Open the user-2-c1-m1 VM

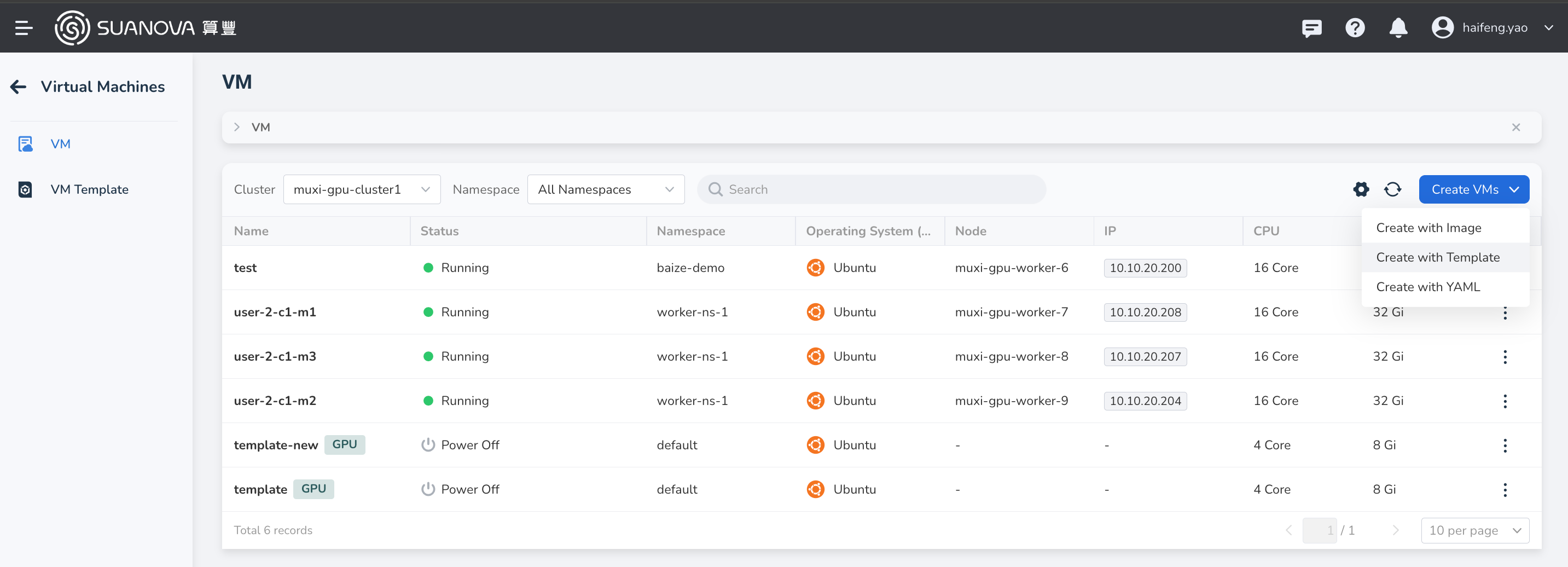point(275,313)
